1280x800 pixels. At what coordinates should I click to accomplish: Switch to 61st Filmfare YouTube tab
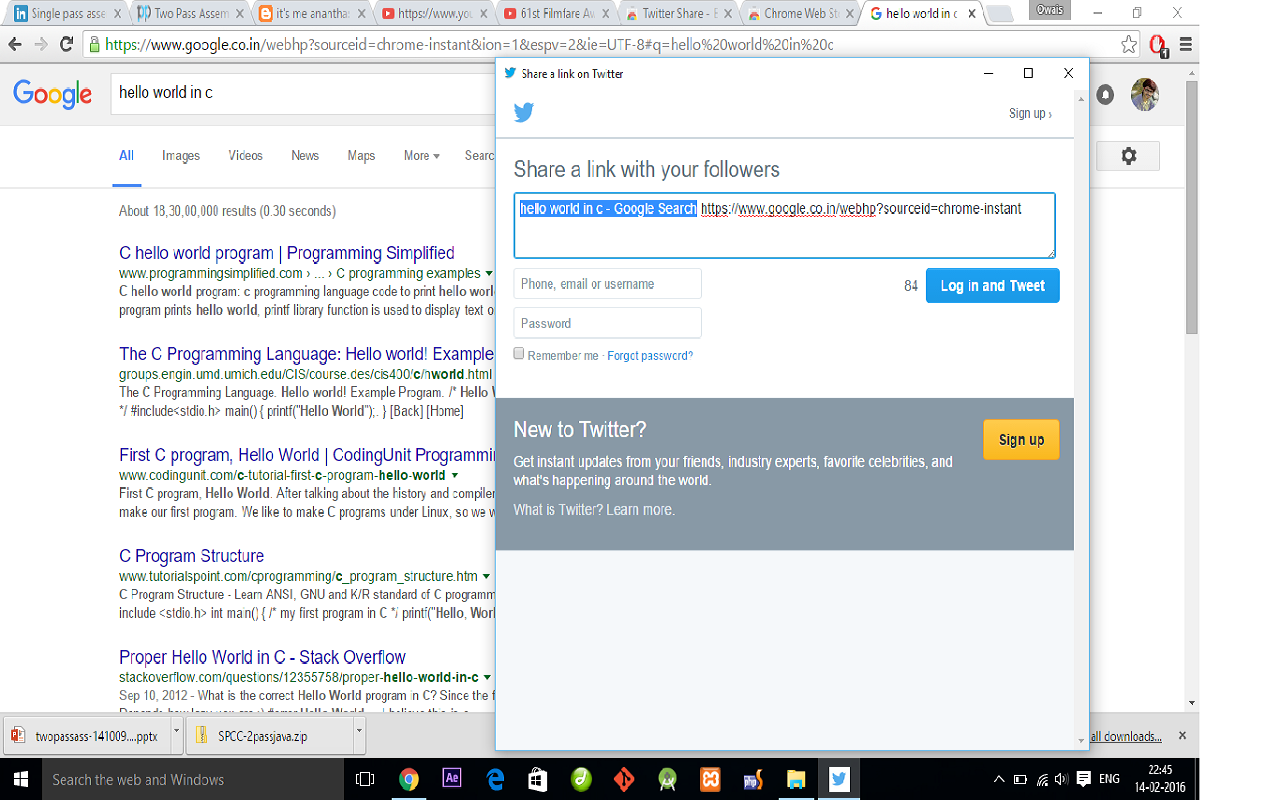pos(556,14)
